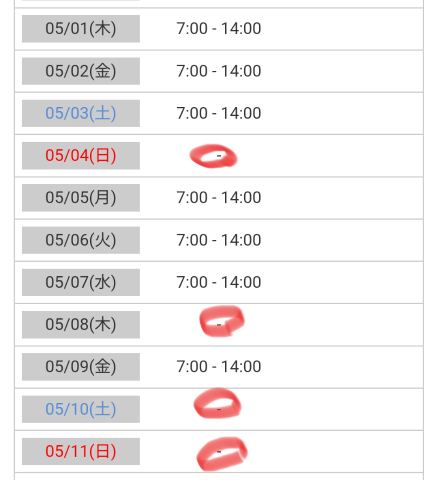The height and width of the screenshot is (480, 437).
Task: Open the 05/08(木) date label
Action: (81, 325)
